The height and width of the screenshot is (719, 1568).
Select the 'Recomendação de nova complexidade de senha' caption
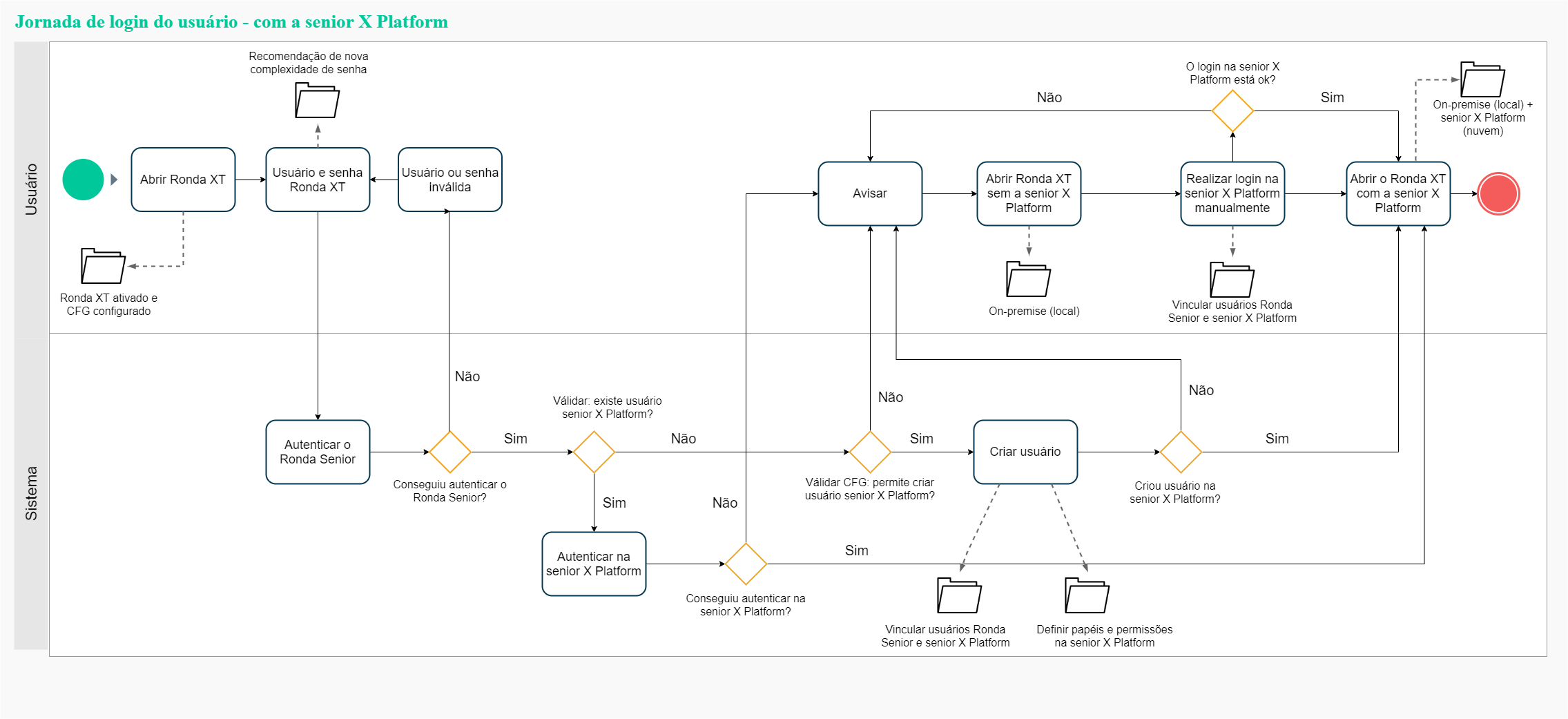click(x=309, y=63)
